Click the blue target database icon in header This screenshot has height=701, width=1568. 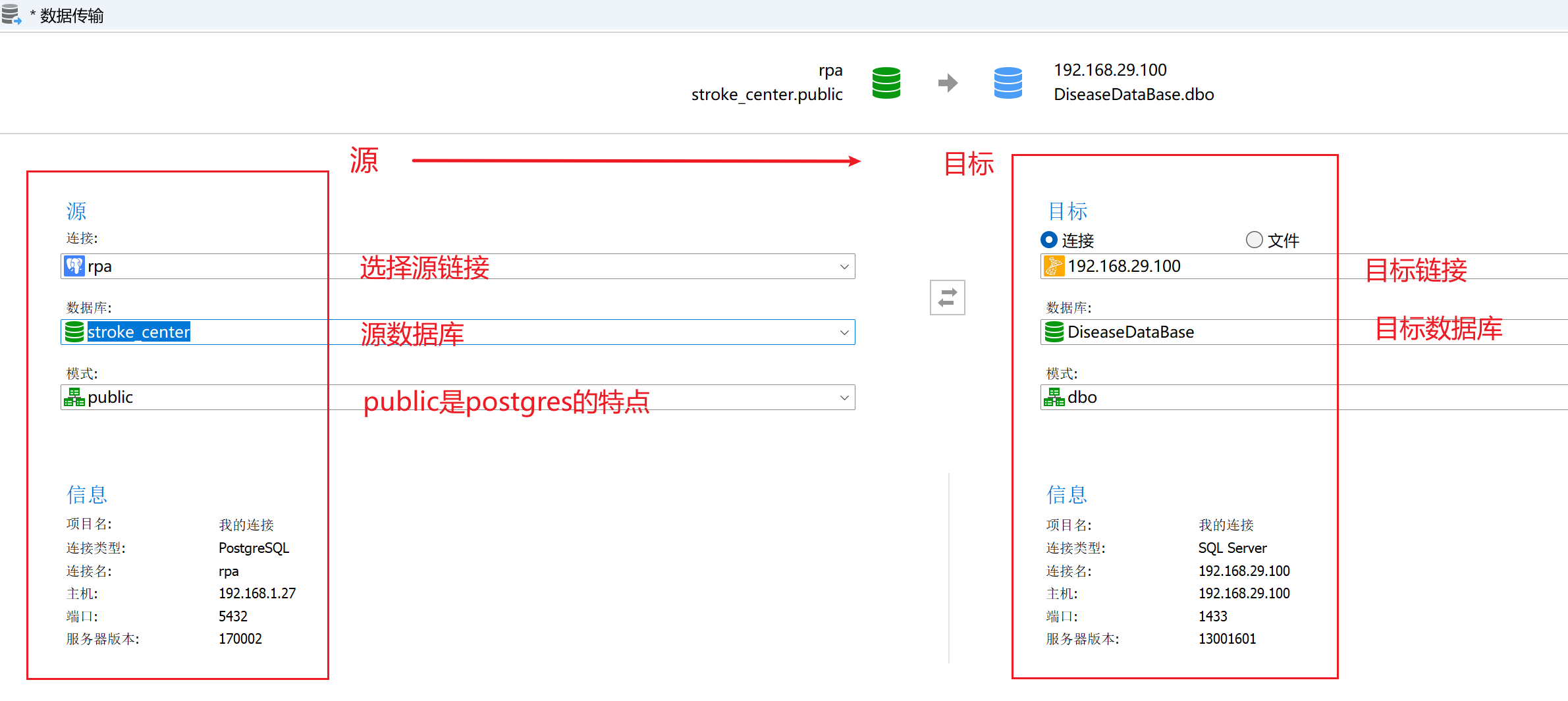tap(1008, 83)
